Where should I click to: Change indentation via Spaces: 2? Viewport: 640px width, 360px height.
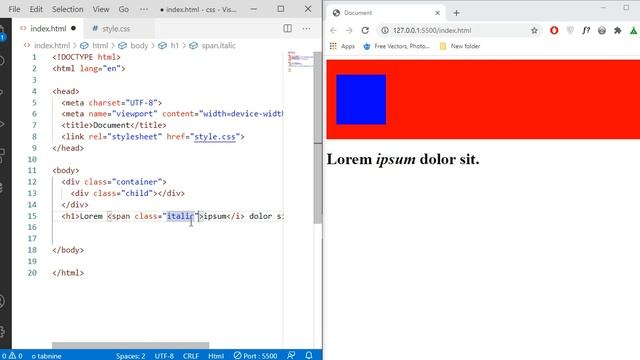click(x=131, y=356)
